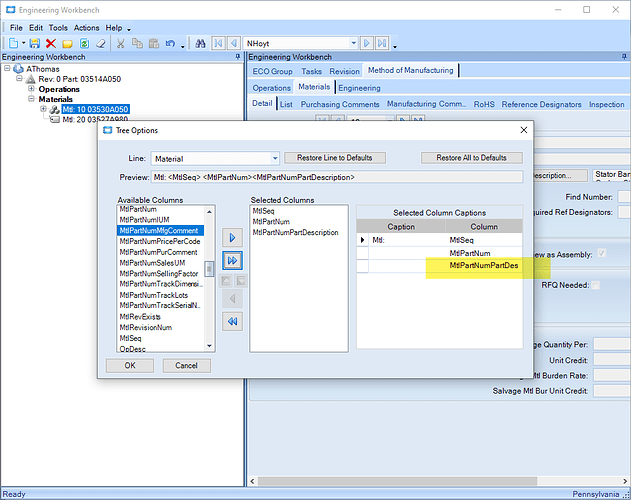
Task: Open the Tools menu
Action: tap(58, 28)
